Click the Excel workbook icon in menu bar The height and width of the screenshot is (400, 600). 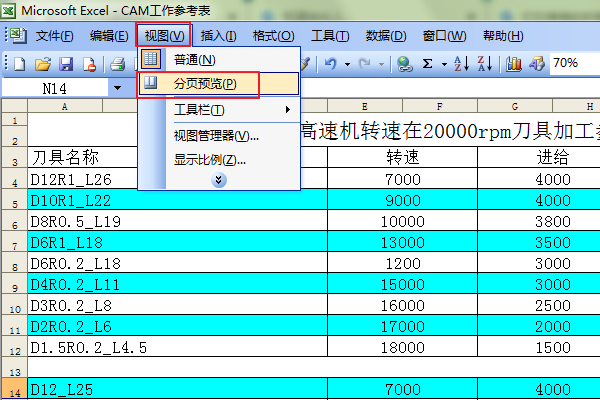[x=18, y=35]
